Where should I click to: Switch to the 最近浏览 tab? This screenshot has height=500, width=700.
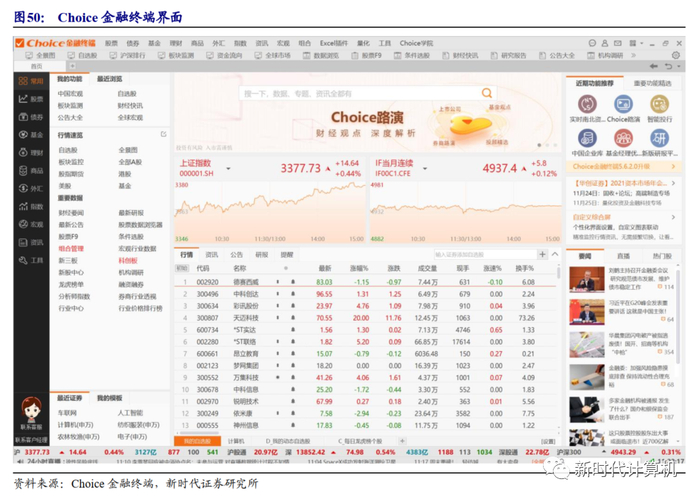coord(109,79)
